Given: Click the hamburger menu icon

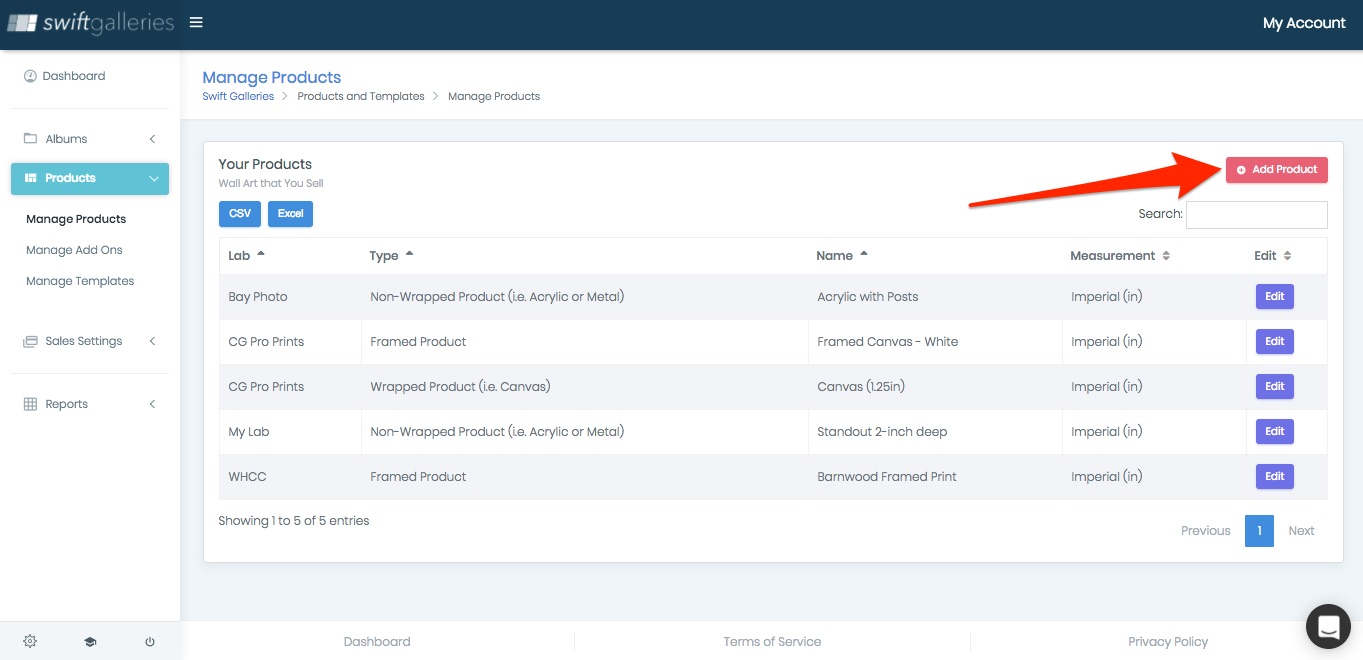Looking at the screenshot, I should coord(196,22).
